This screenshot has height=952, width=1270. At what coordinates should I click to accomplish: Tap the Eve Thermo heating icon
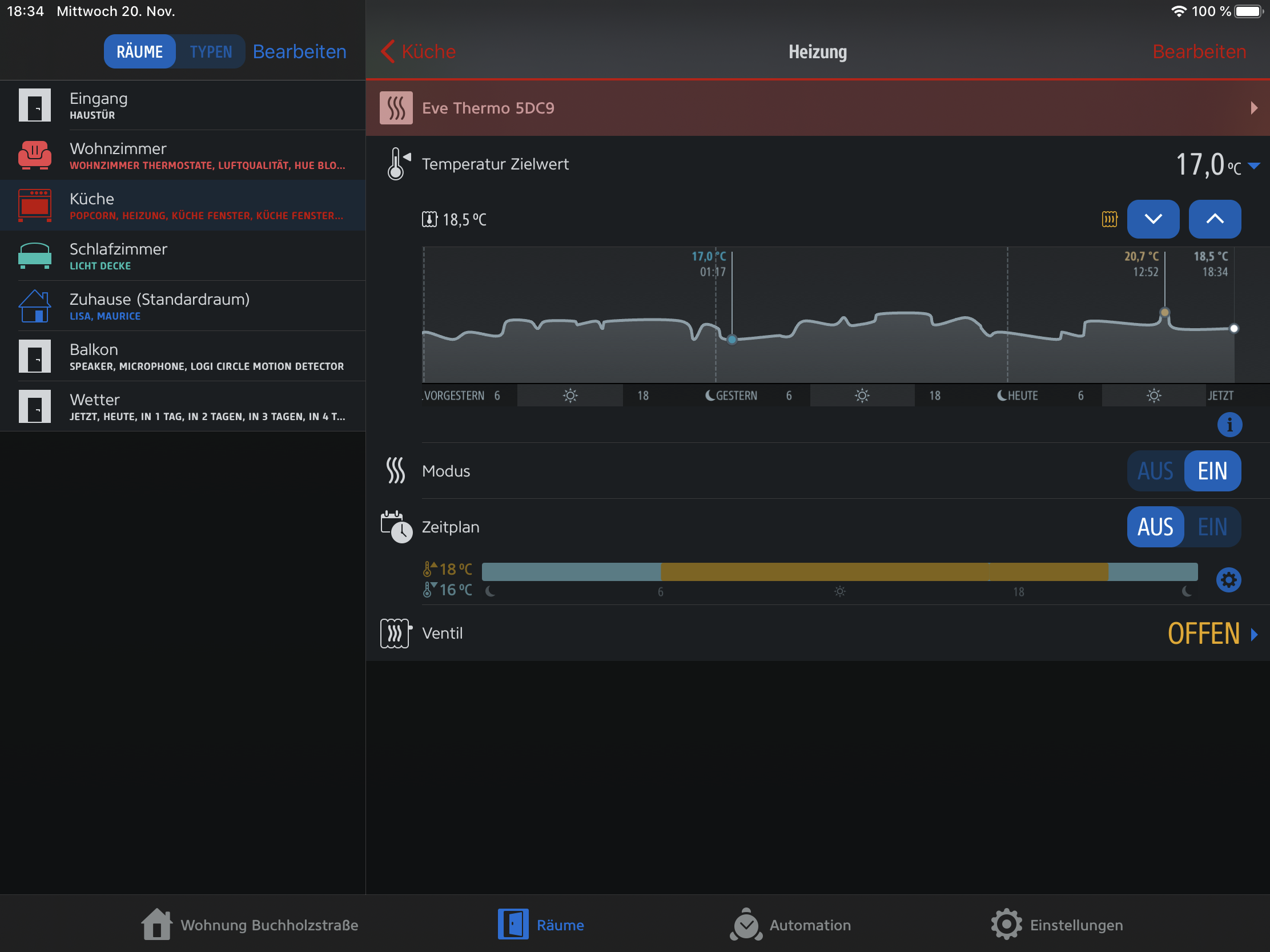point(396,108)
